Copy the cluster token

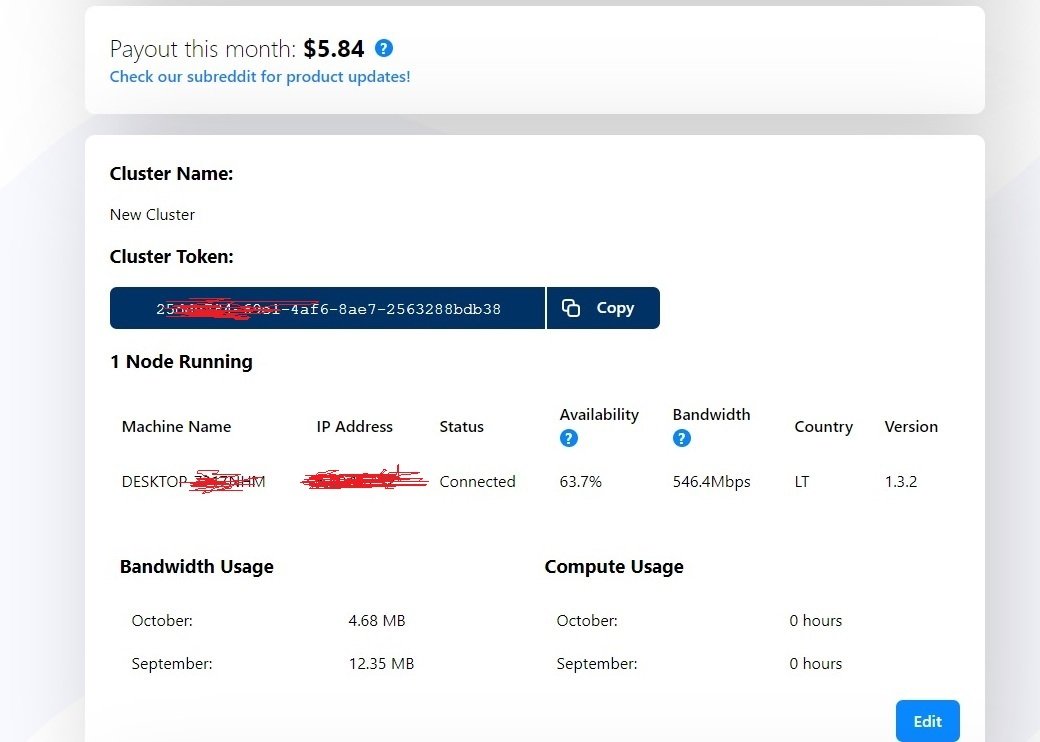click(x=603, y=308)
